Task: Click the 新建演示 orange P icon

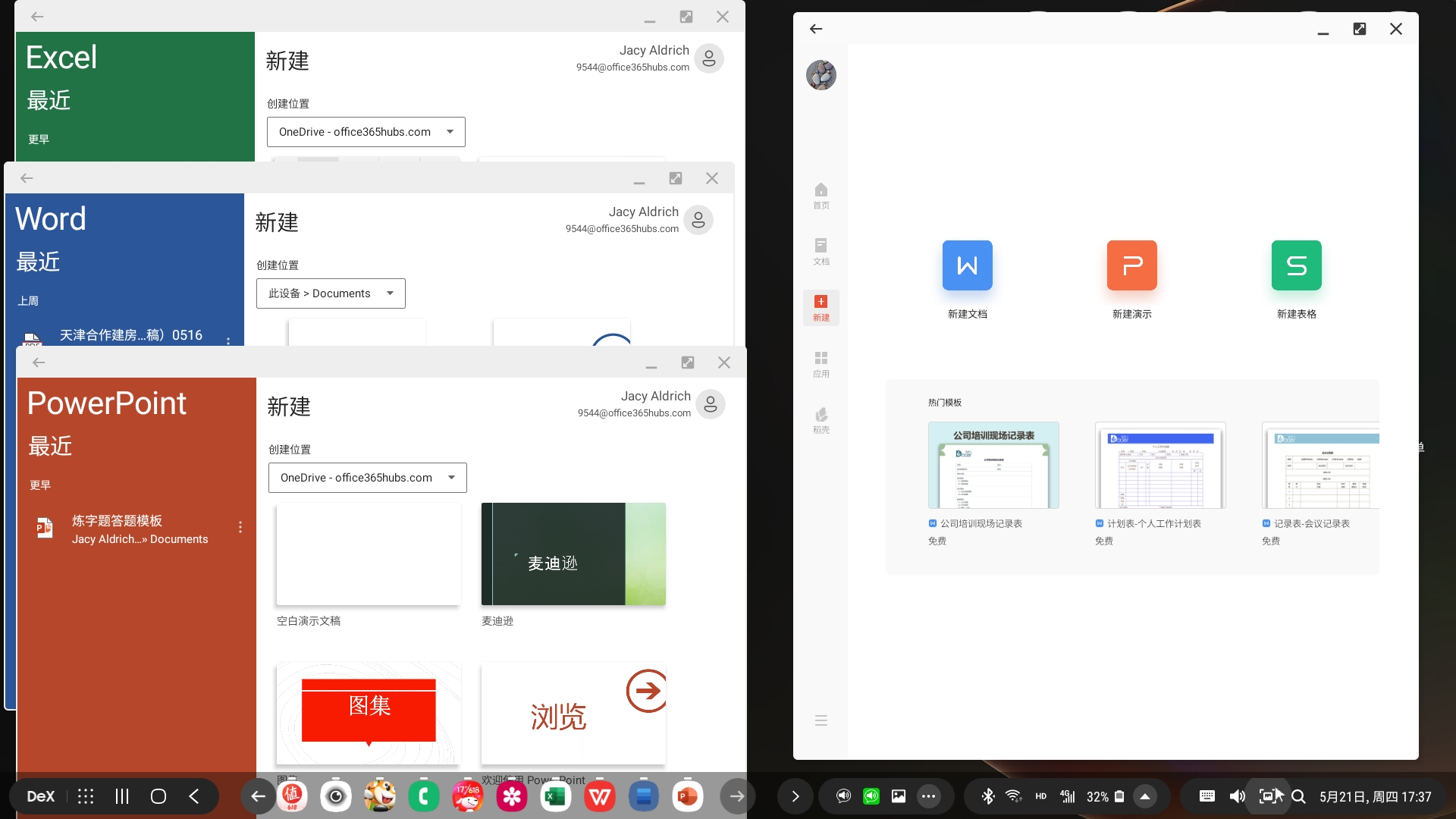Action: [1131, 265]
